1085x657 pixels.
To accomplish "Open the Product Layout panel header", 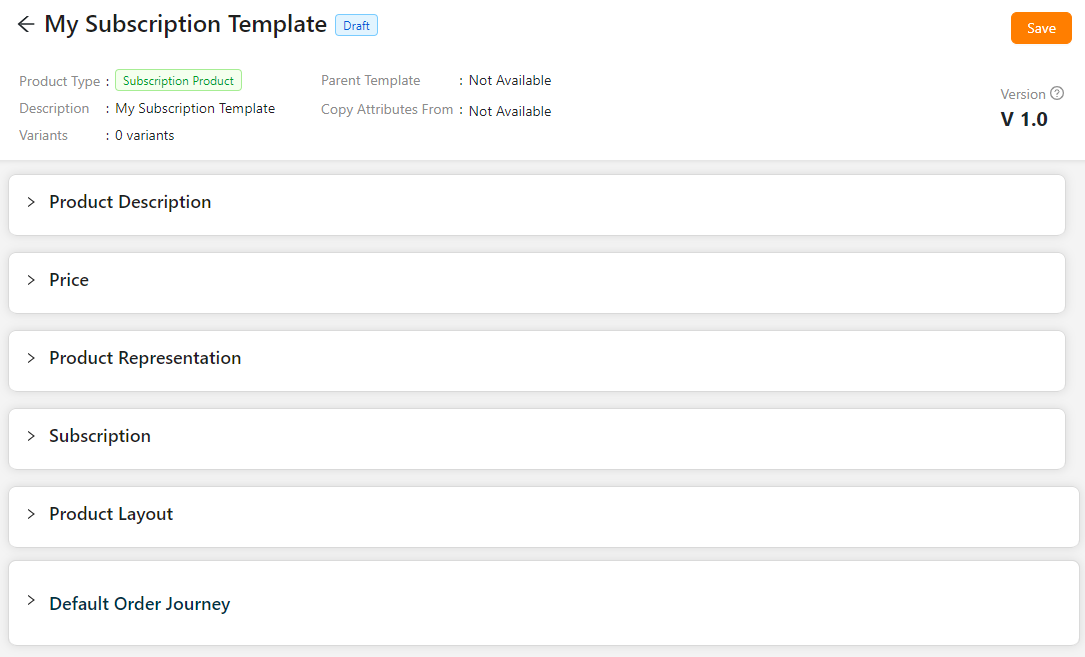I will (111, 514).
